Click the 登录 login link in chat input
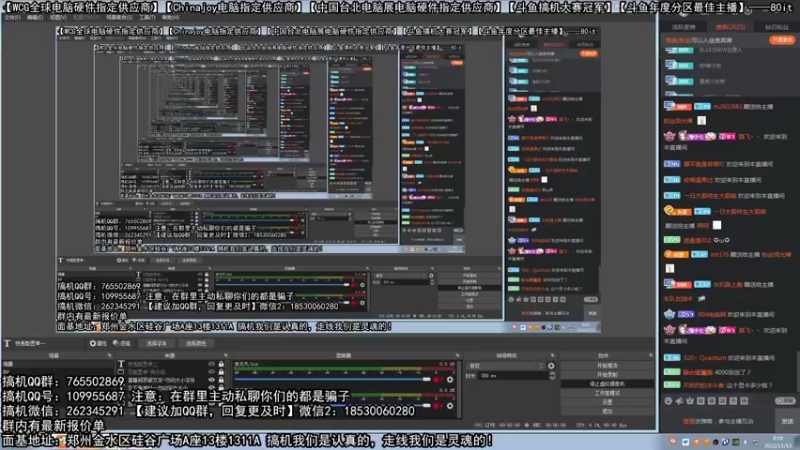800x450 pixels. pyautogui.click(x=688, y=421)
